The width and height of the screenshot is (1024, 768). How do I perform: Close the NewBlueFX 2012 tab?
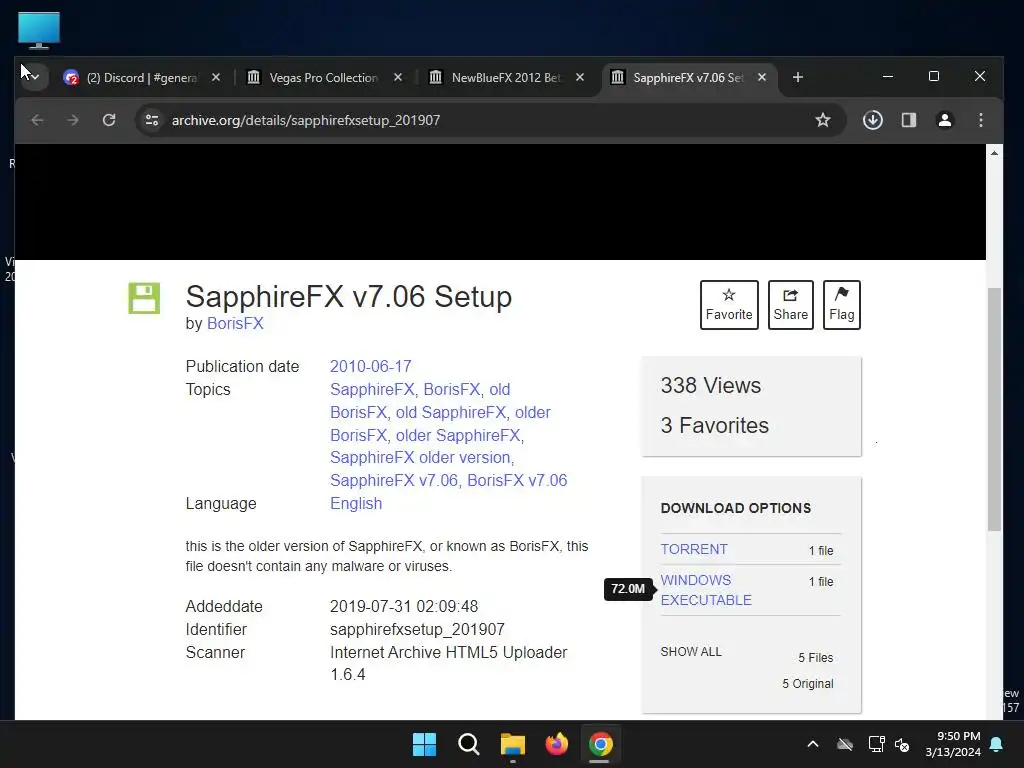(580, 77)
